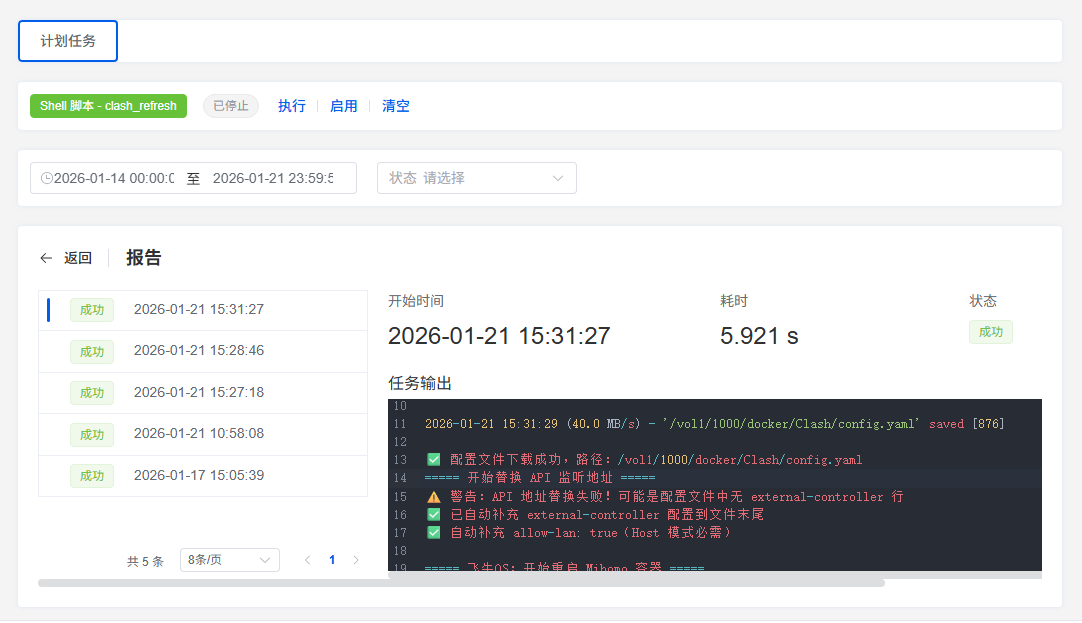Open the 8条/页 page size dropdown
The width and height of the screenshot is (1082, 623).
point(229,560)
